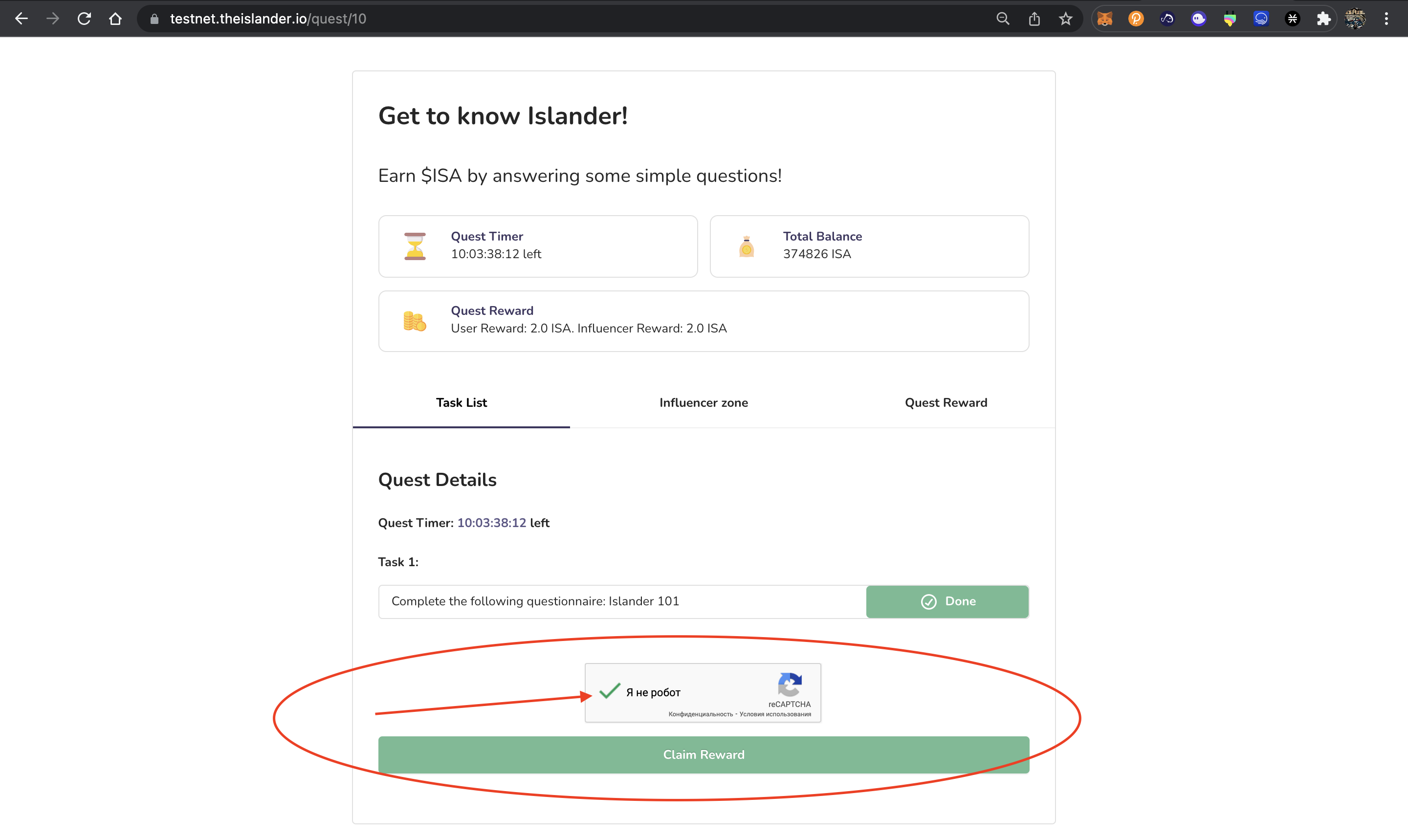Image resolution: width=1408 pixels, height=840 pixels.
Task: Click the browser back arrow
Action: click(21, 19)
